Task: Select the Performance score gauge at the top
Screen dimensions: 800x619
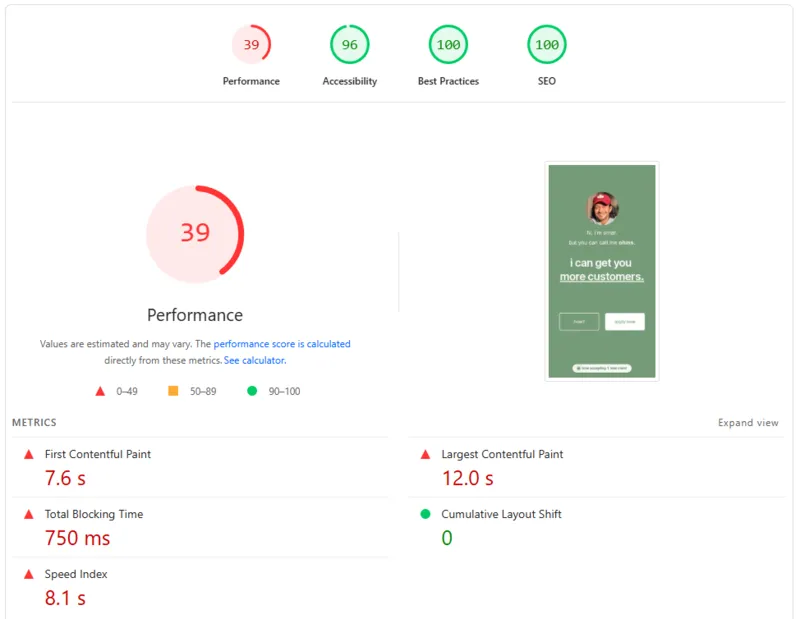Action: point(251,44)
